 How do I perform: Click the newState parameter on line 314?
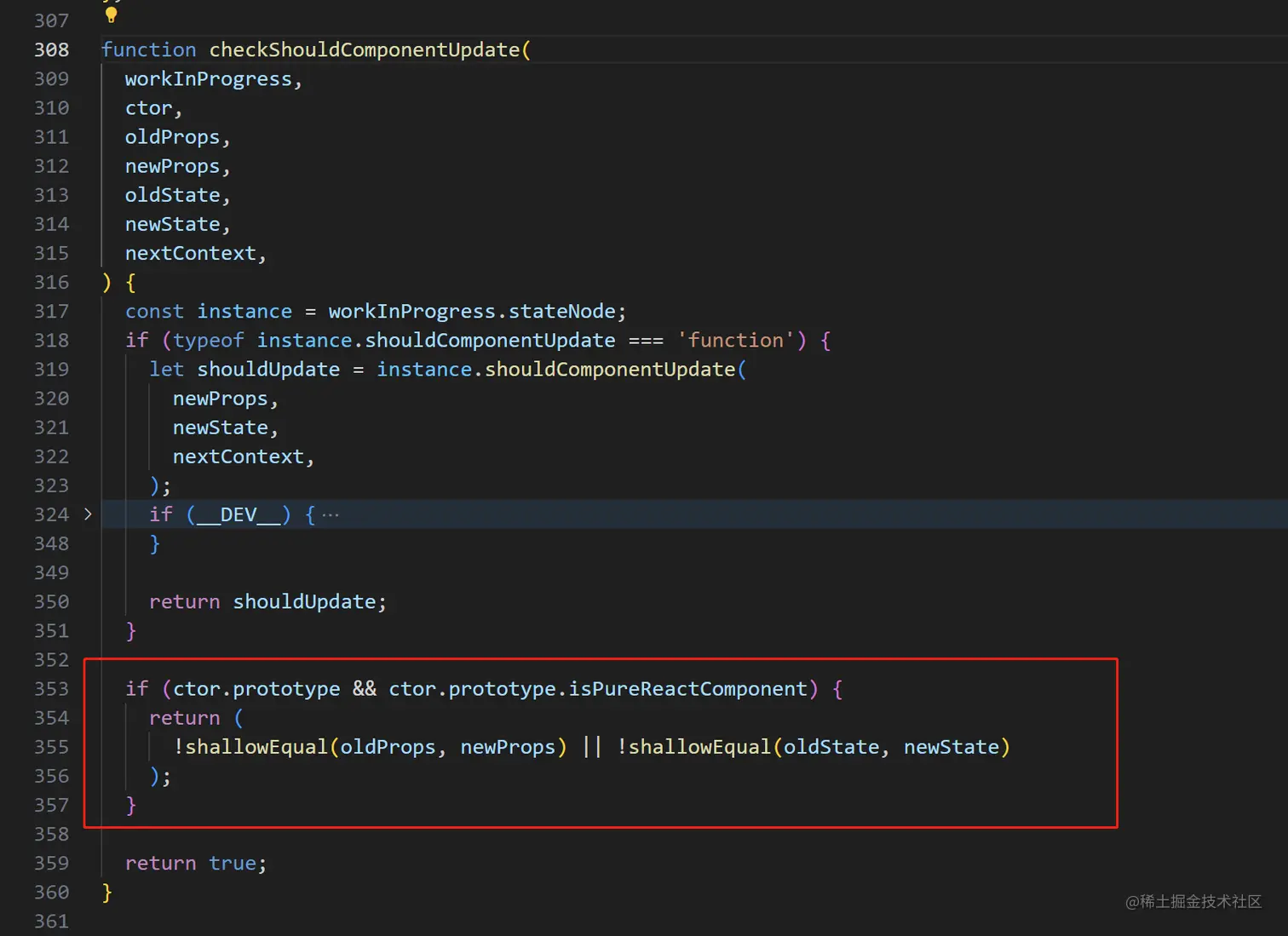click(x=173, y=224)
